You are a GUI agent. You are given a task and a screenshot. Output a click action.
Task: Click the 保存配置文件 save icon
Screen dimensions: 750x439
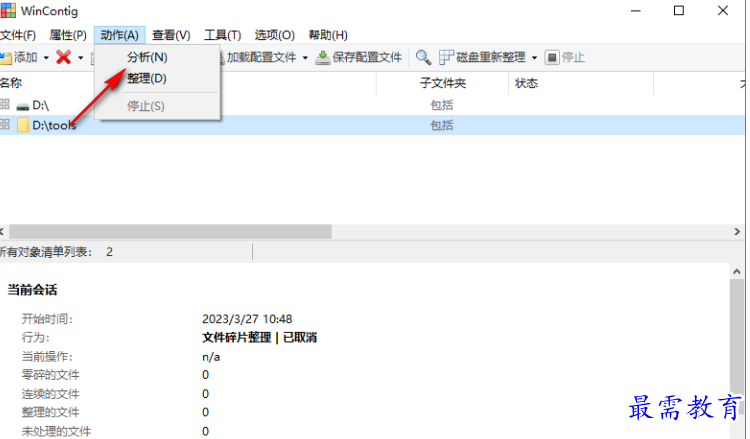click(323, 57)
